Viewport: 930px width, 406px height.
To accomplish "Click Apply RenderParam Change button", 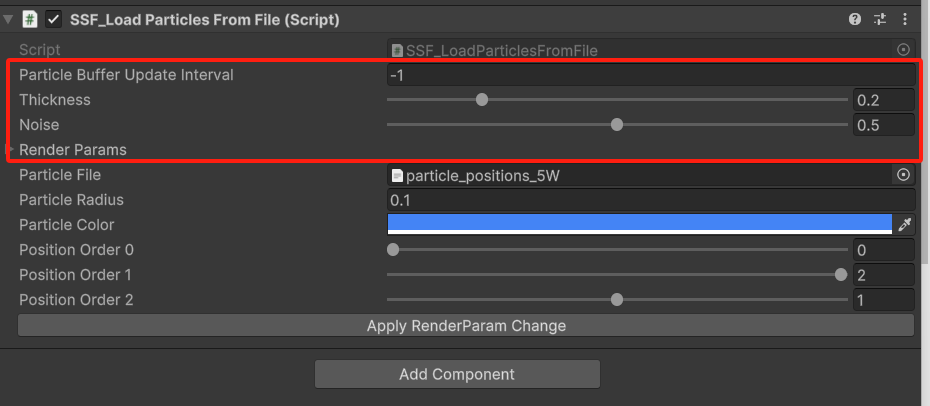I will tap(466, 326).
